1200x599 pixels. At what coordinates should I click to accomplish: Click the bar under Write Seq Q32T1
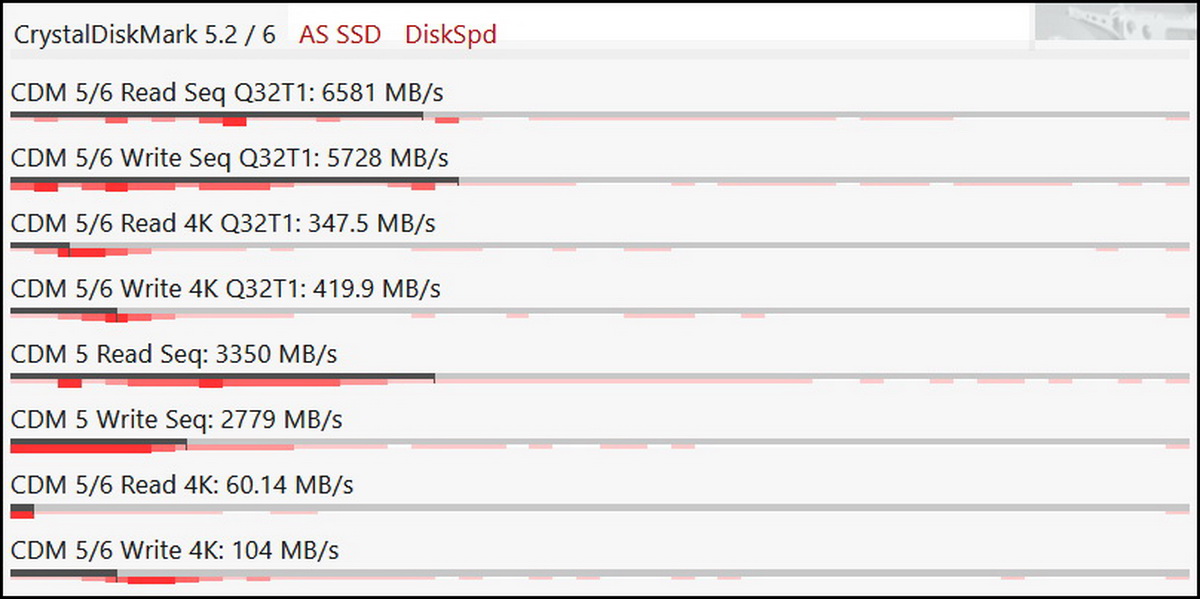tap(234, 181)
